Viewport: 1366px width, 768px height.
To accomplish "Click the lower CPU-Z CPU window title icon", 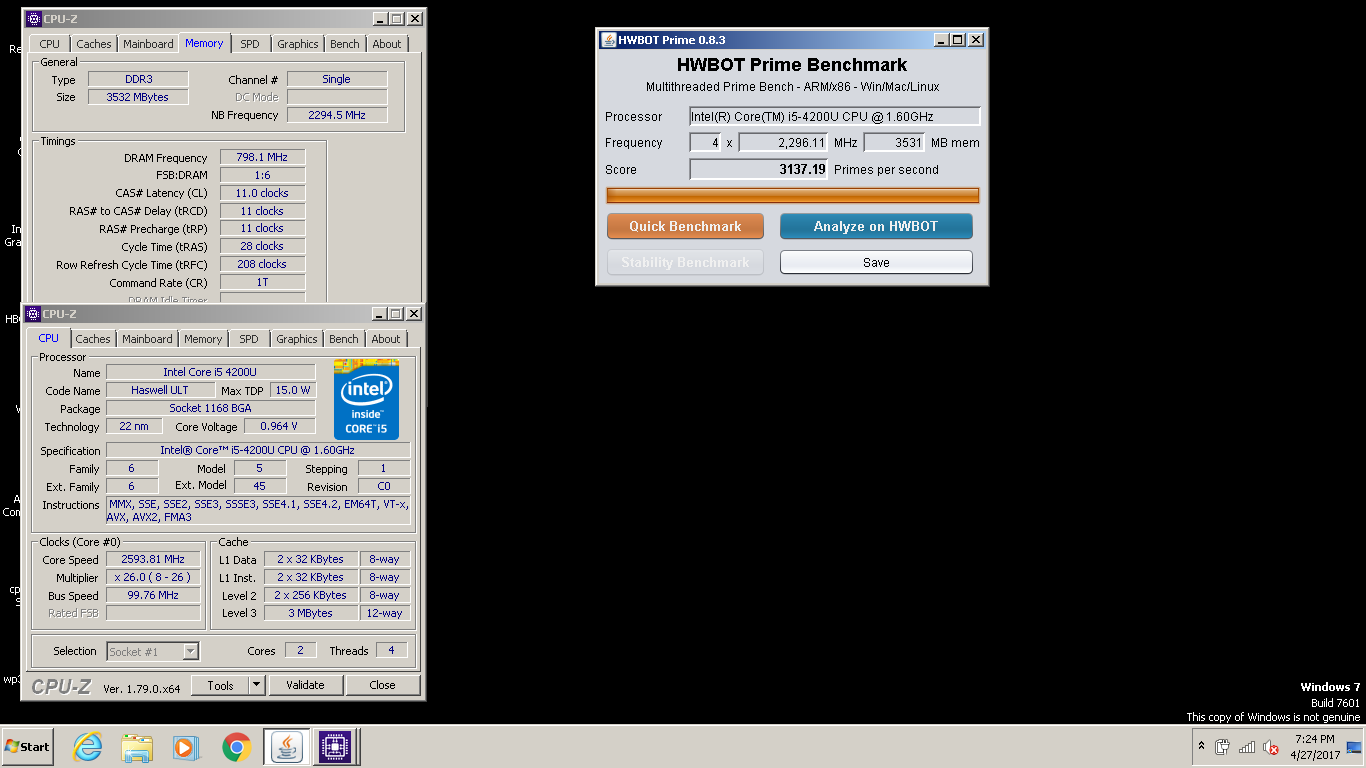I will pos(33,314).
